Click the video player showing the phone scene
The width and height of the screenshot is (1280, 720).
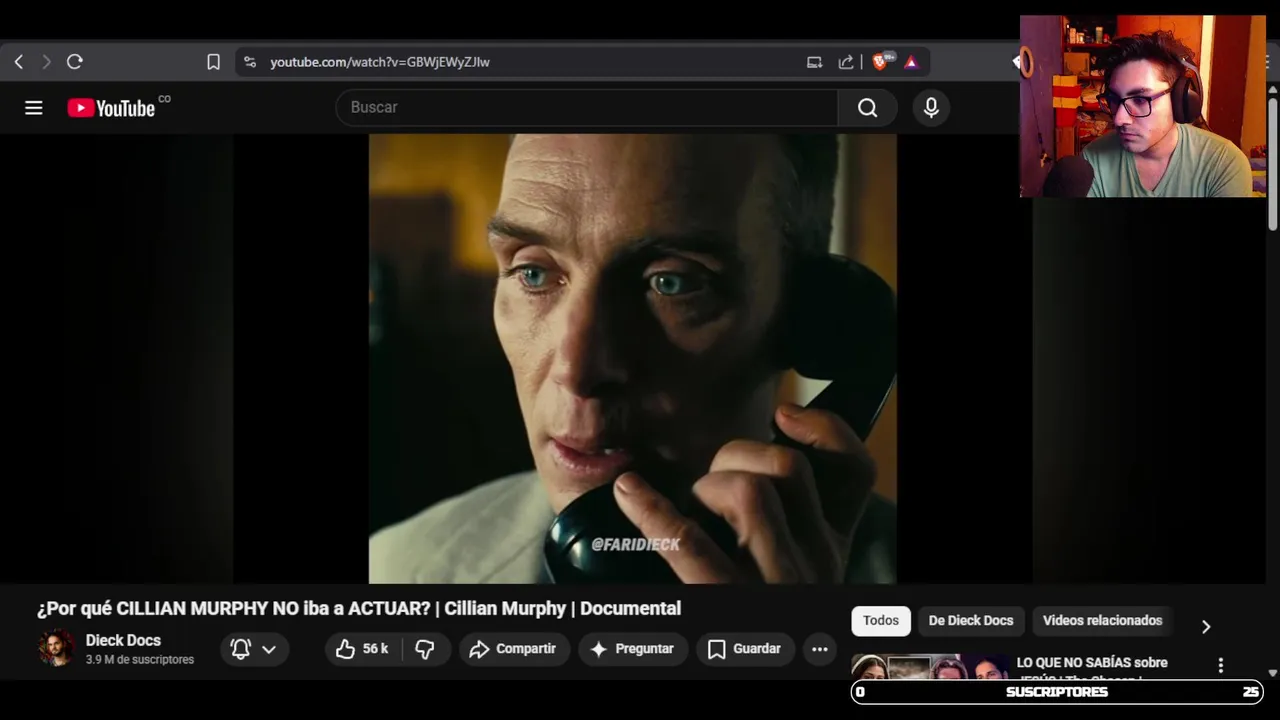tap(632, 358)
